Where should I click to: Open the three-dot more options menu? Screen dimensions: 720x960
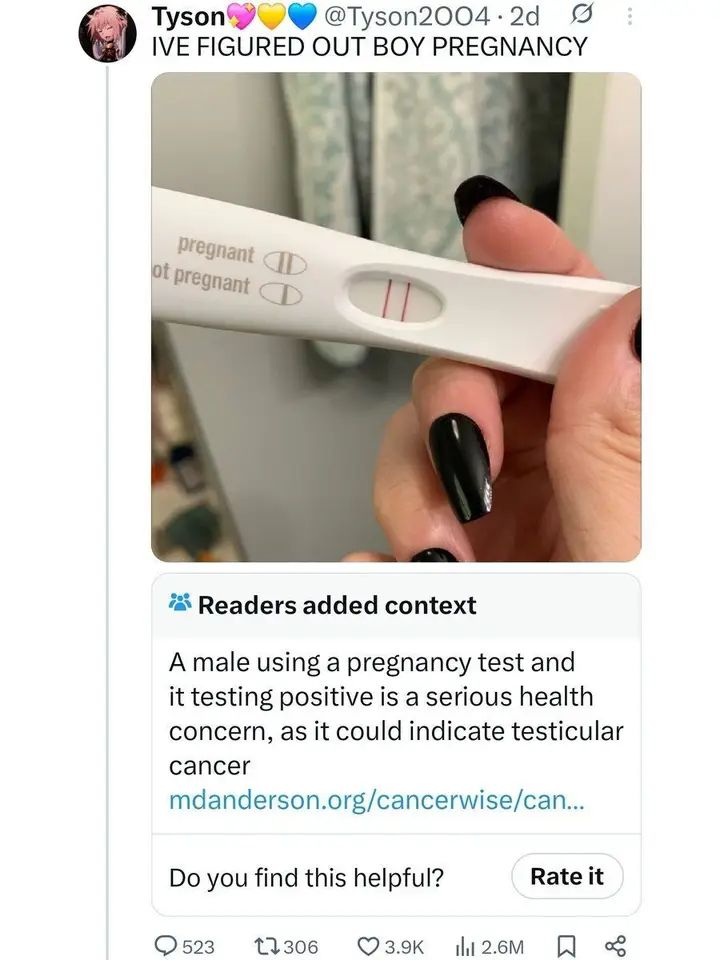click(x=629, y=16)
